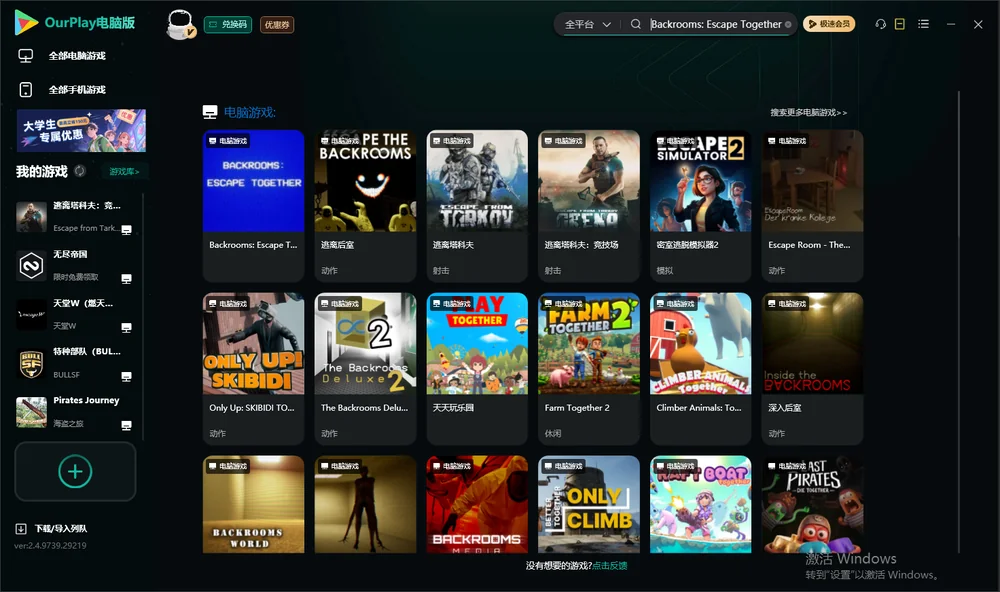Open the 逃离后室 game card
Image resolution: width=1000 pixels, height=592 pixels.
pyautogui.click(x=365, y=205)
